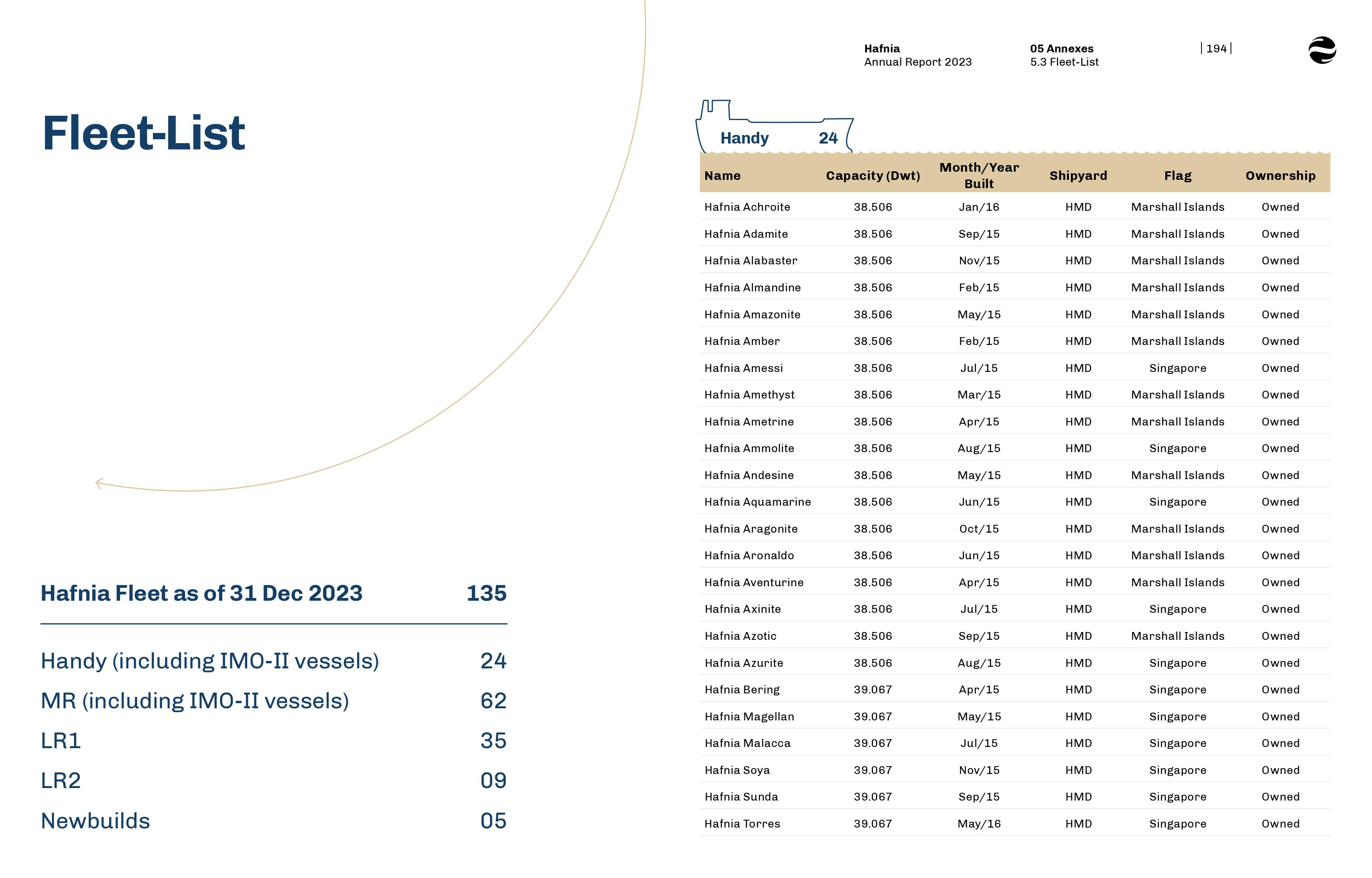1372x878 pixels.
Task: Click the MR (including IMO-II vessels) entry
Action: tap(194, 701)
